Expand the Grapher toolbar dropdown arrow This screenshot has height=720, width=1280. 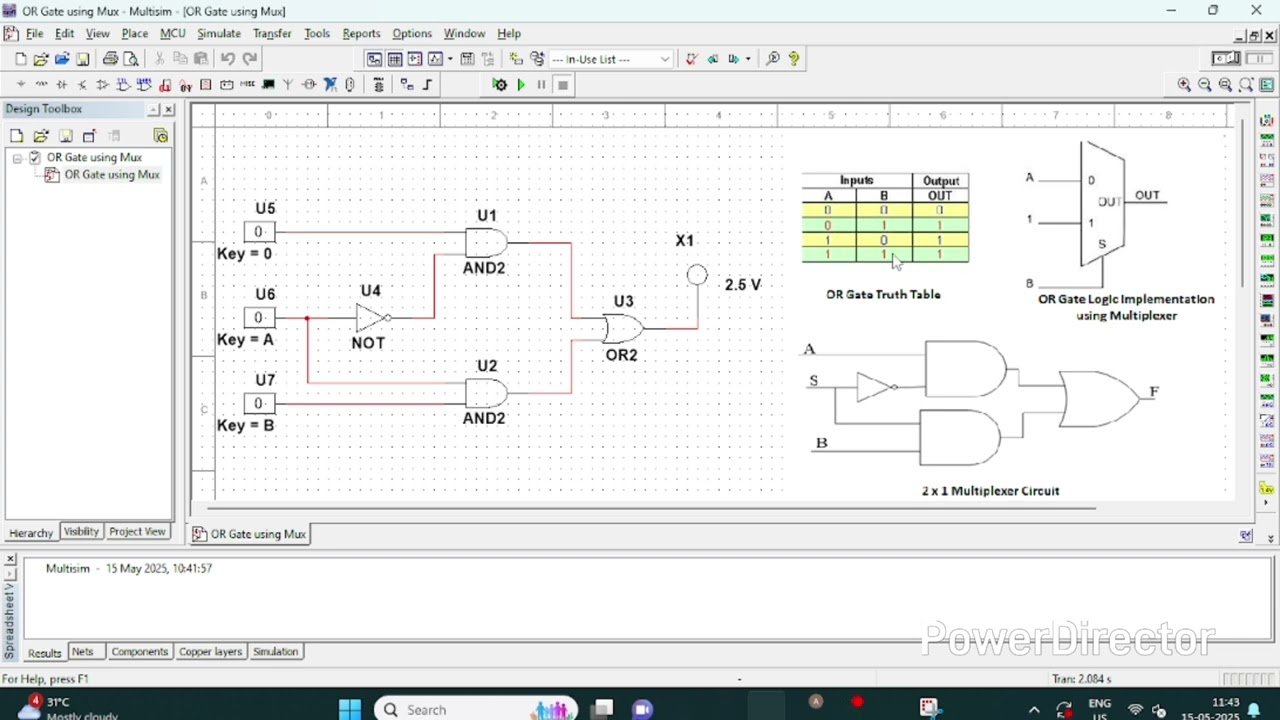(x=450, y=59)
